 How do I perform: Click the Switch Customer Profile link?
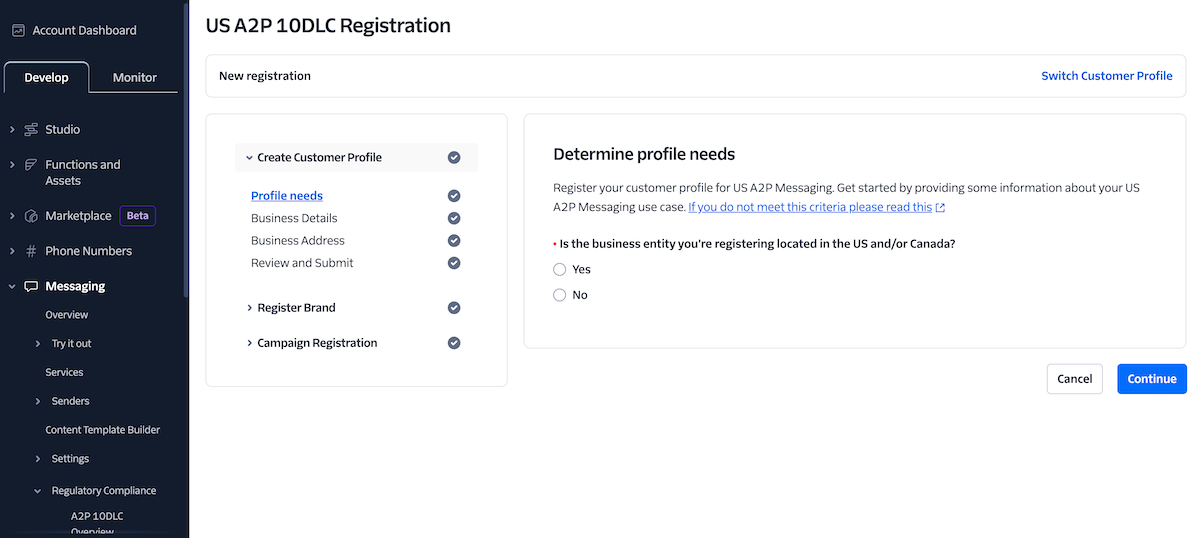pos(1106,76)
